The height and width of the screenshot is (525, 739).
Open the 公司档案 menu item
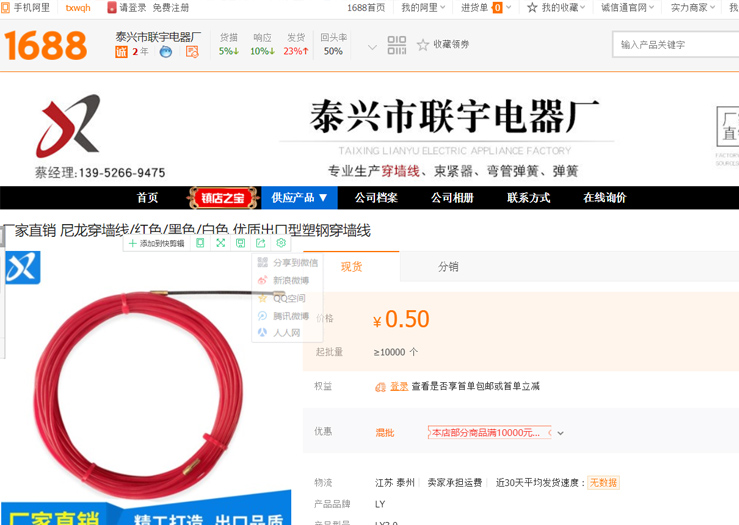tap(376, 198)
